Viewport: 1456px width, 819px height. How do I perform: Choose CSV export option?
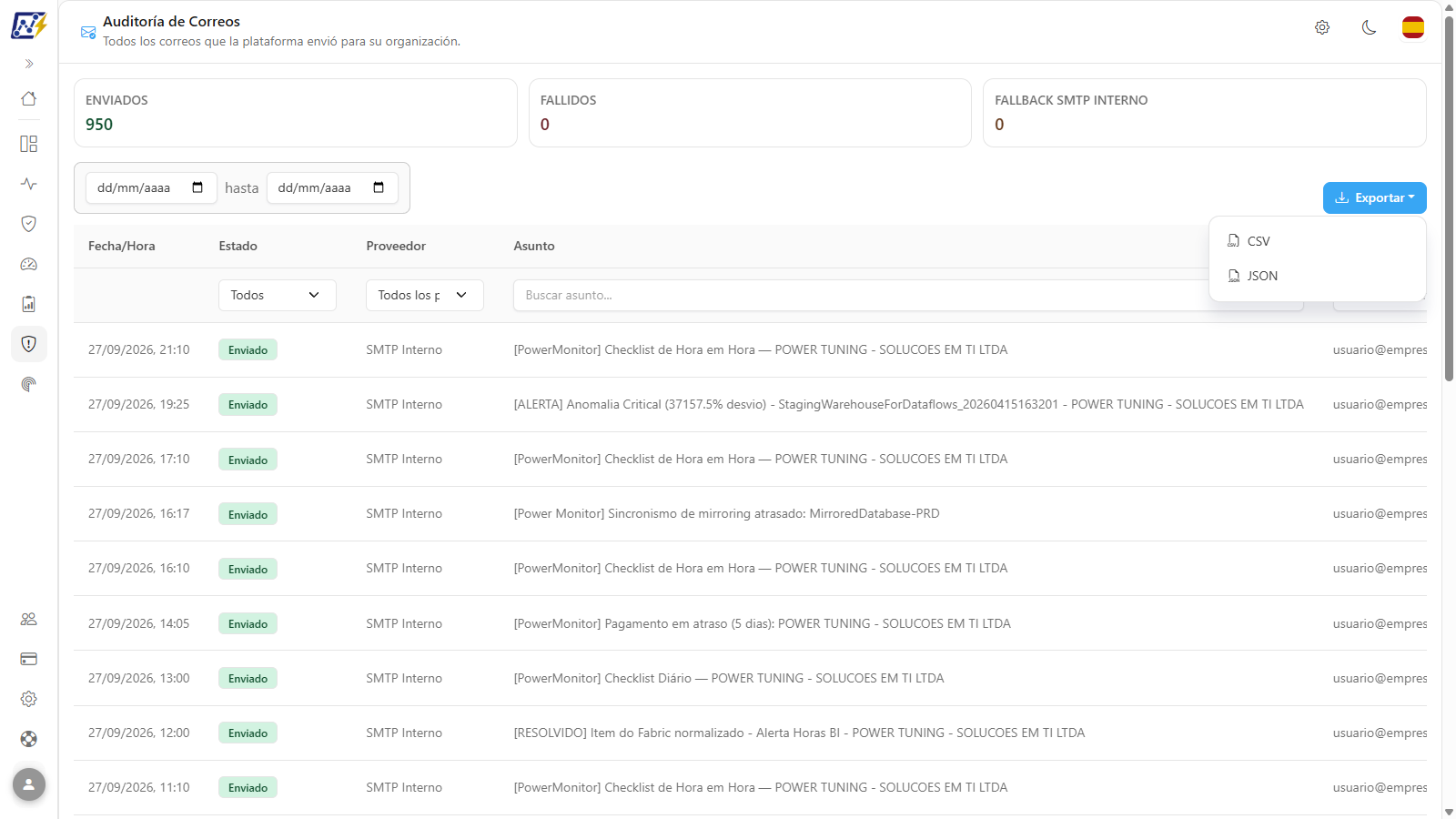[x=1317, y=241]
